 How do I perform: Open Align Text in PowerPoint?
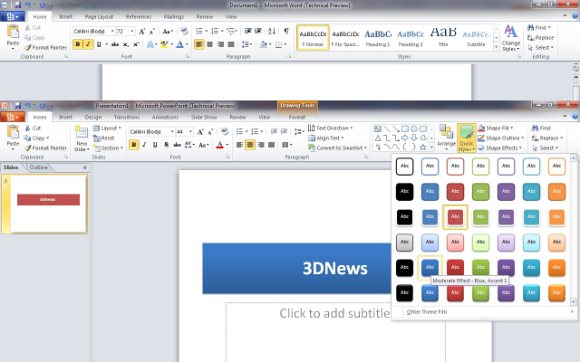(326, 138)
